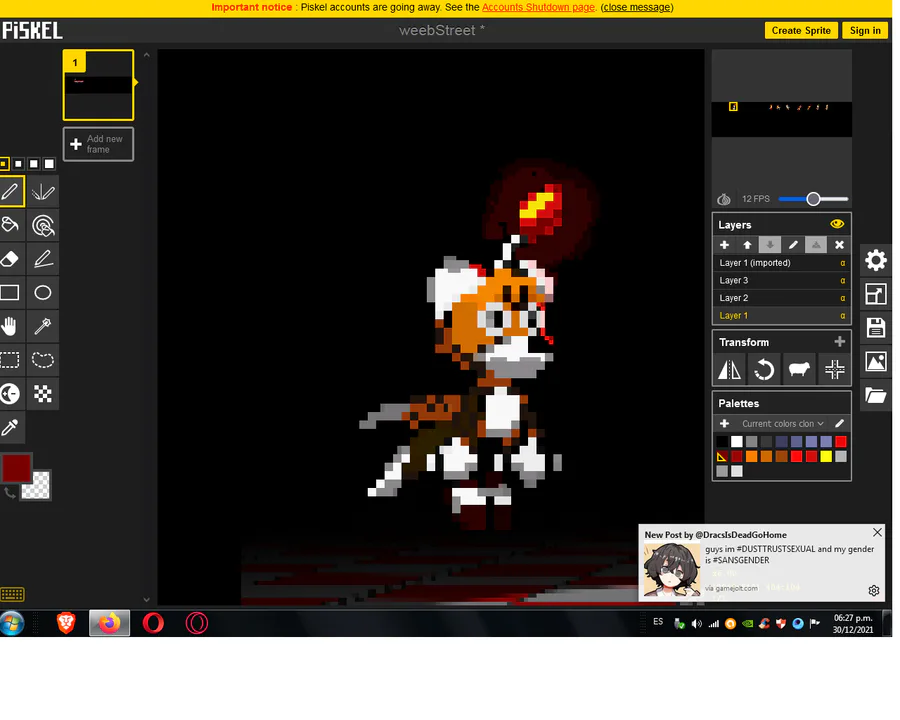Select the Move hand tool
Screen dimensions: 900x720
11,327
